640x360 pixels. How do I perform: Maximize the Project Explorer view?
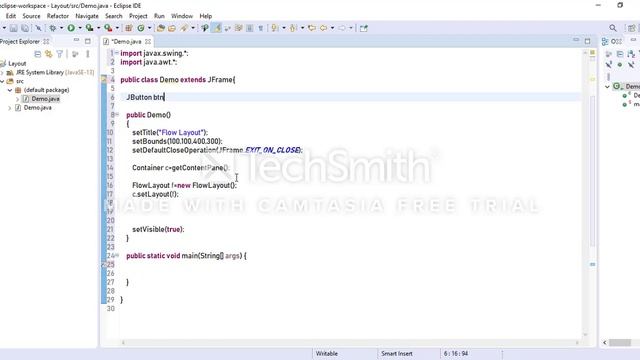point(88,41)
